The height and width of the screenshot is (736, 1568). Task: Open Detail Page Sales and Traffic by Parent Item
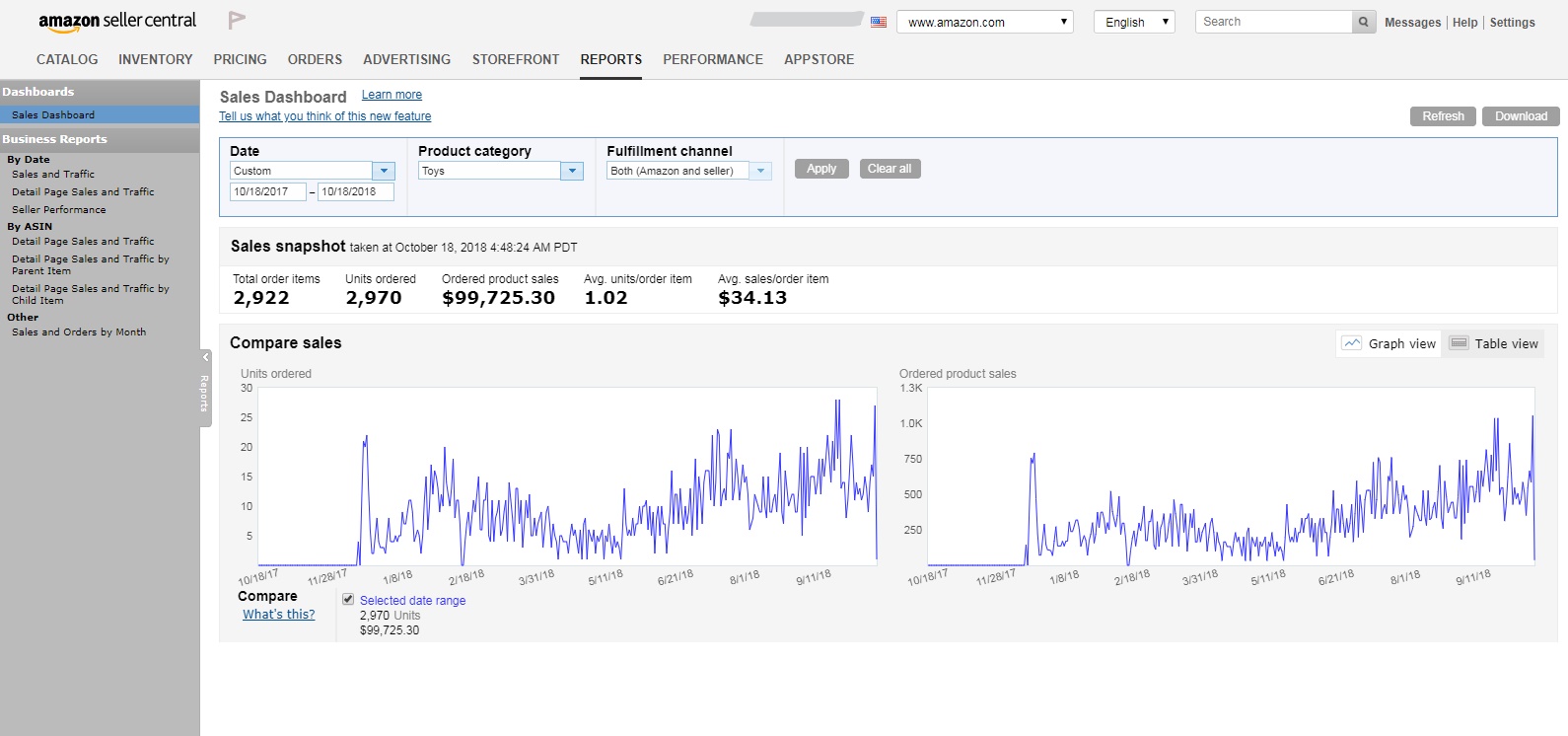[x=91, y=264]
